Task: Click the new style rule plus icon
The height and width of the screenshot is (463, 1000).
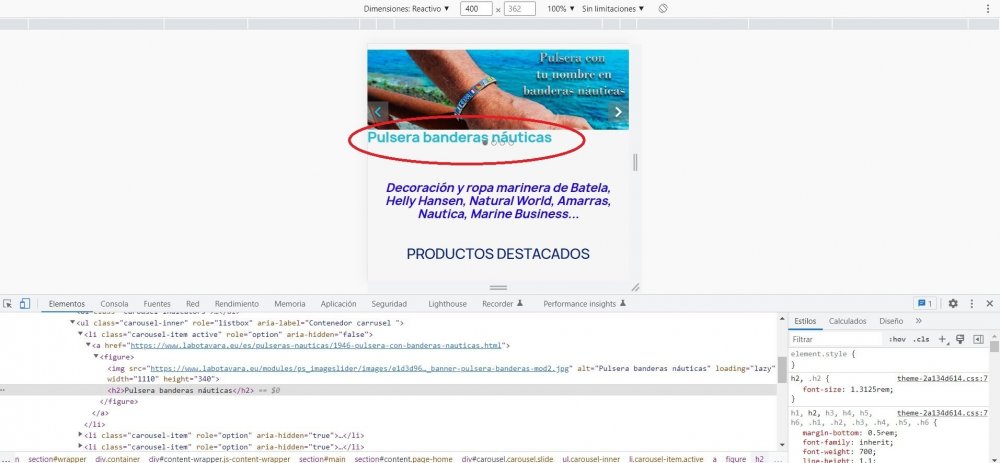Action: click(943, 339)
